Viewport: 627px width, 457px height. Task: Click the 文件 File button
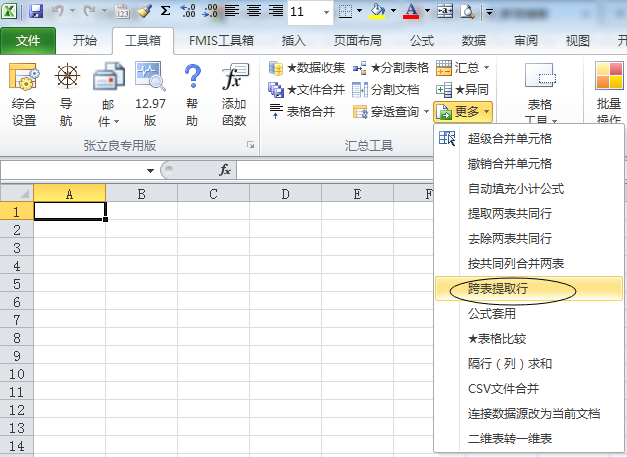click(x=28, y=41)
